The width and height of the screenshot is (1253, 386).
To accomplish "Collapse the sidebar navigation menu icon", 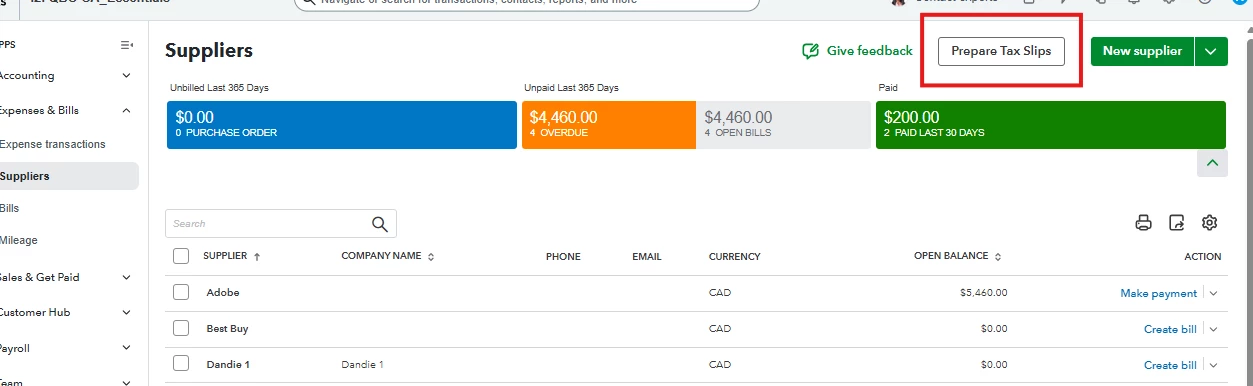I will click(127, 45).
